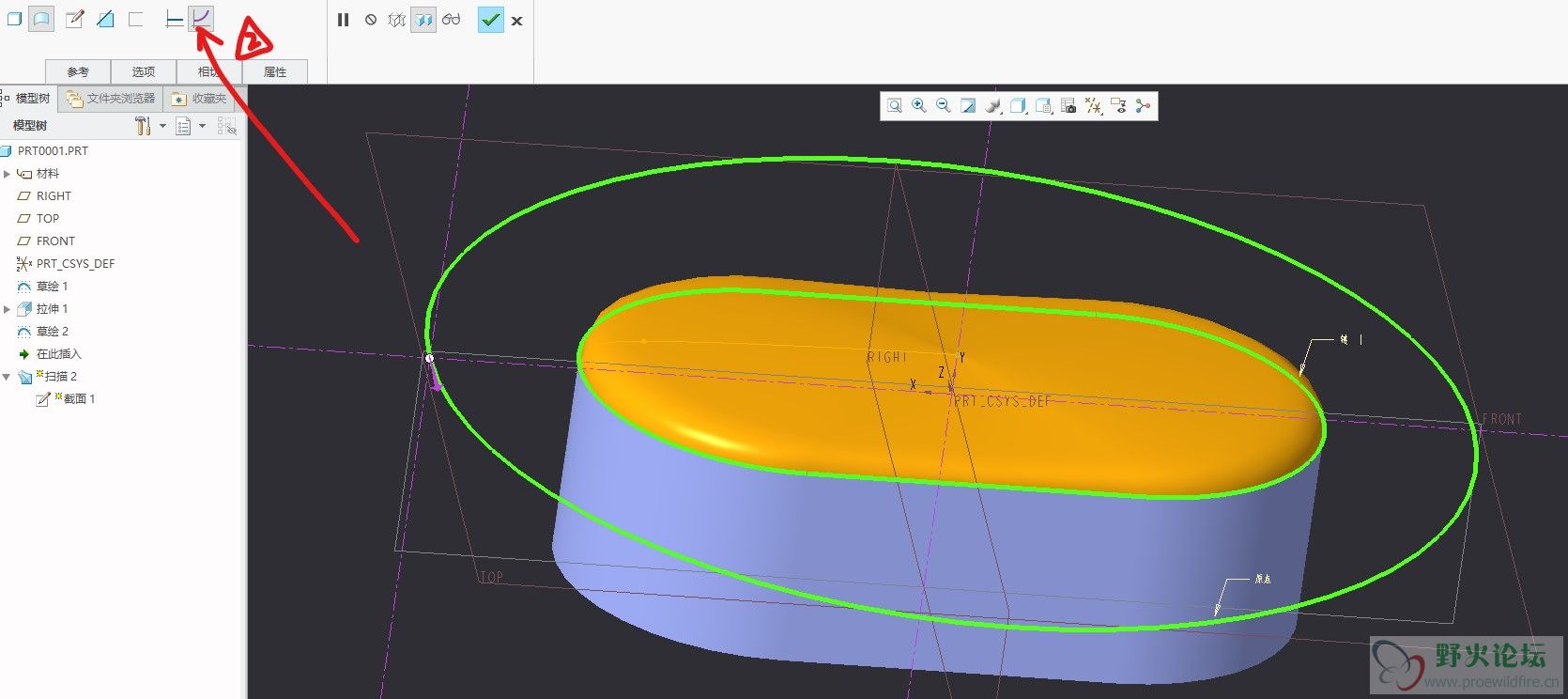1568x699 pixels.
Task: Expand the 材料 tree node
Action: pos(8,174)
